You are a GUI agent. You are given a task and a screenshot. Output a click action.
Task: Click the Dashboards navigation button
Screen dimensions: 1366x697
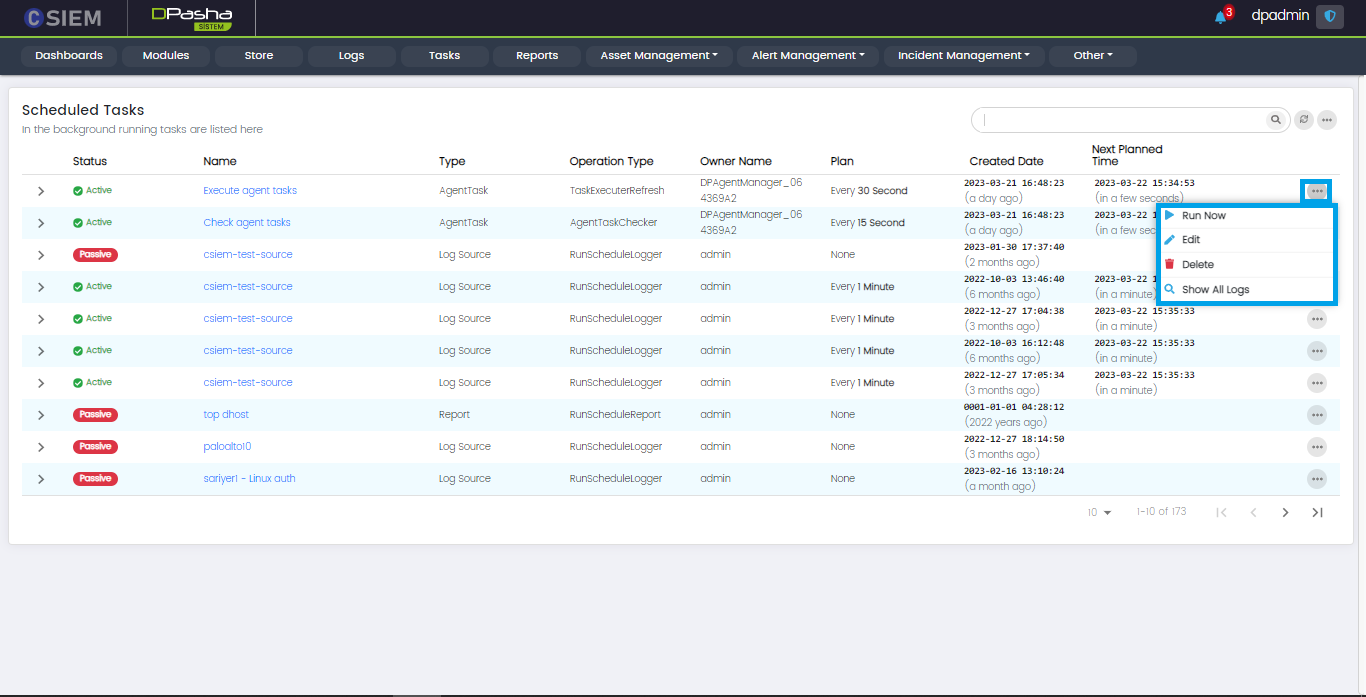pyautogui.click(x=69, y=56)
